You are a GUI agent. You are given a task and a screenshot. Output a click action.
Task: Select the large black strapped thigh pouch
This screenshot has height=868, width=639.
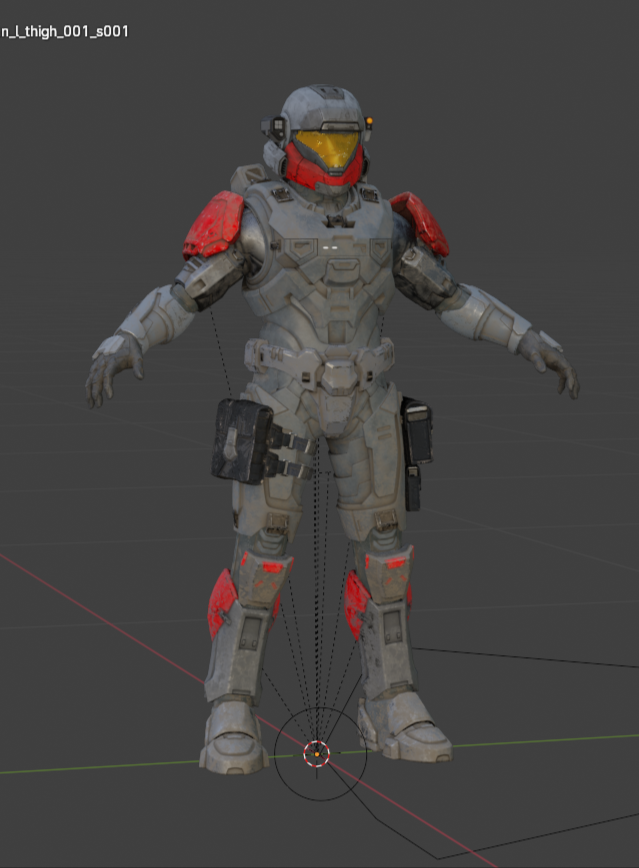click(242, 441)
